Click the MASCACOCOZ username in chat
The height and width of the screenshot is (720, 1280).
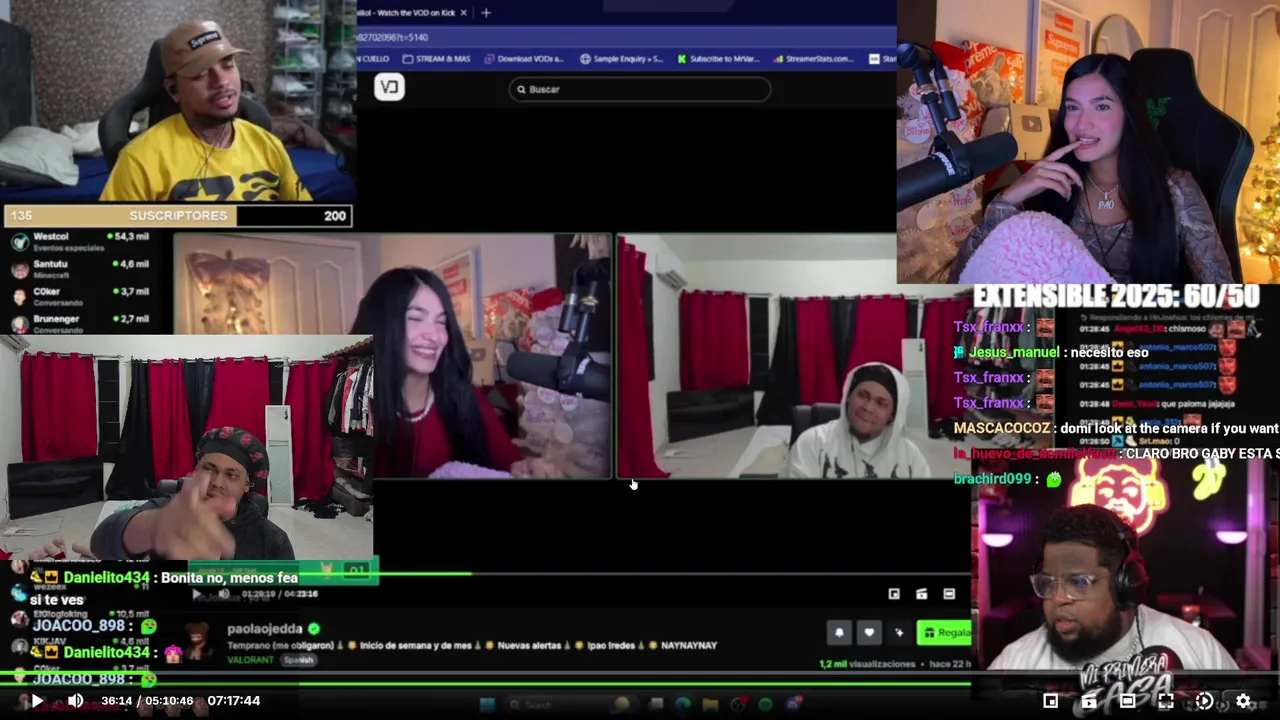(1002, 428)
